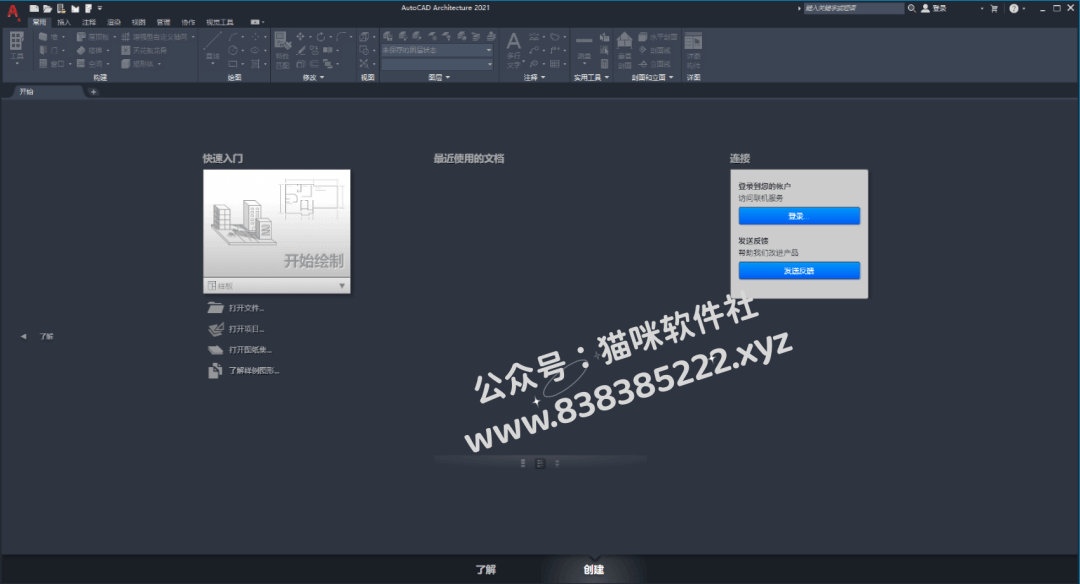Viewport: 1080px width, 584px height.
Task: Click the left arrow 了解 side navigation
Action: pos(37,336)
